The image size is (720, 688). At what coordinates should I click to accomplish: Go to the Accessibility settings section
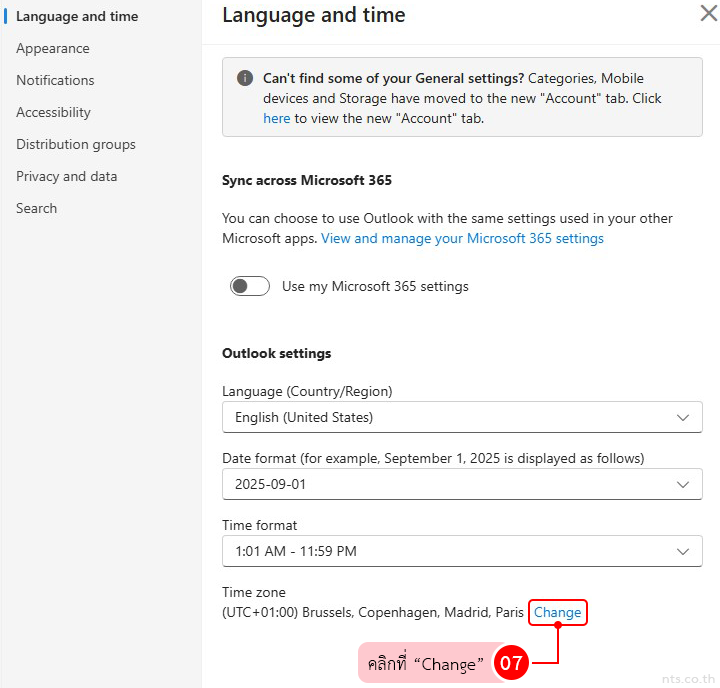point(53,112)
